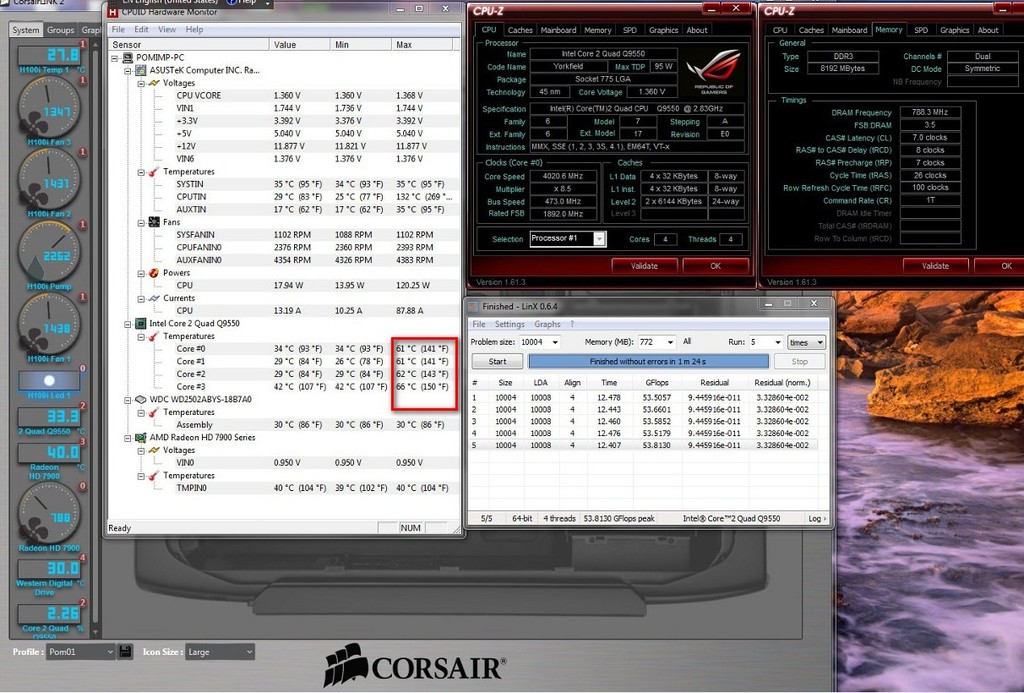
Task: Open the Icon Size dropdown
Action: click(220, 652)
